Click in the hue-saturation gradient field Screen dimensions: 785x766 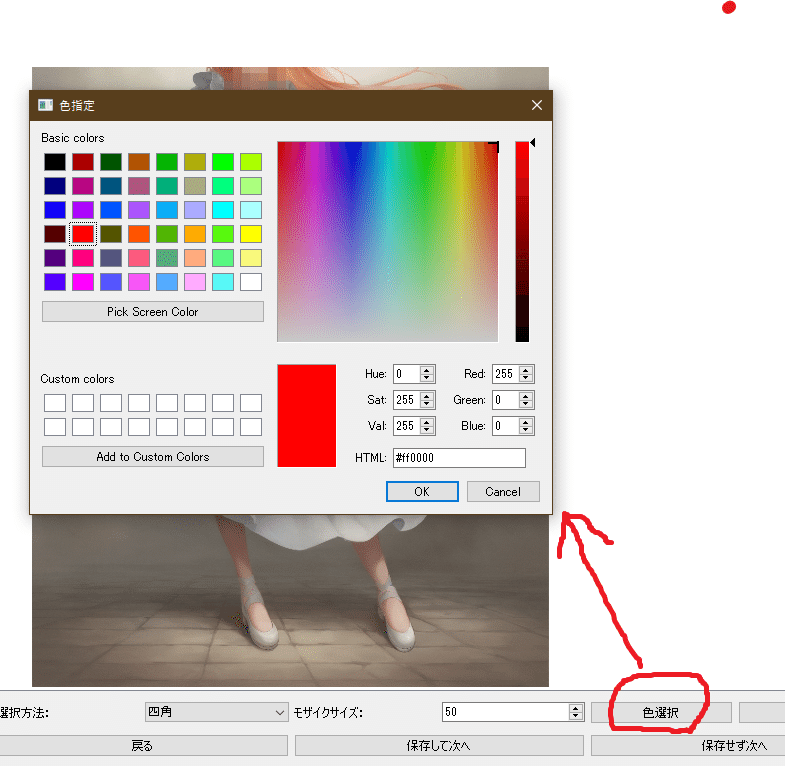(x=387, y=242)
